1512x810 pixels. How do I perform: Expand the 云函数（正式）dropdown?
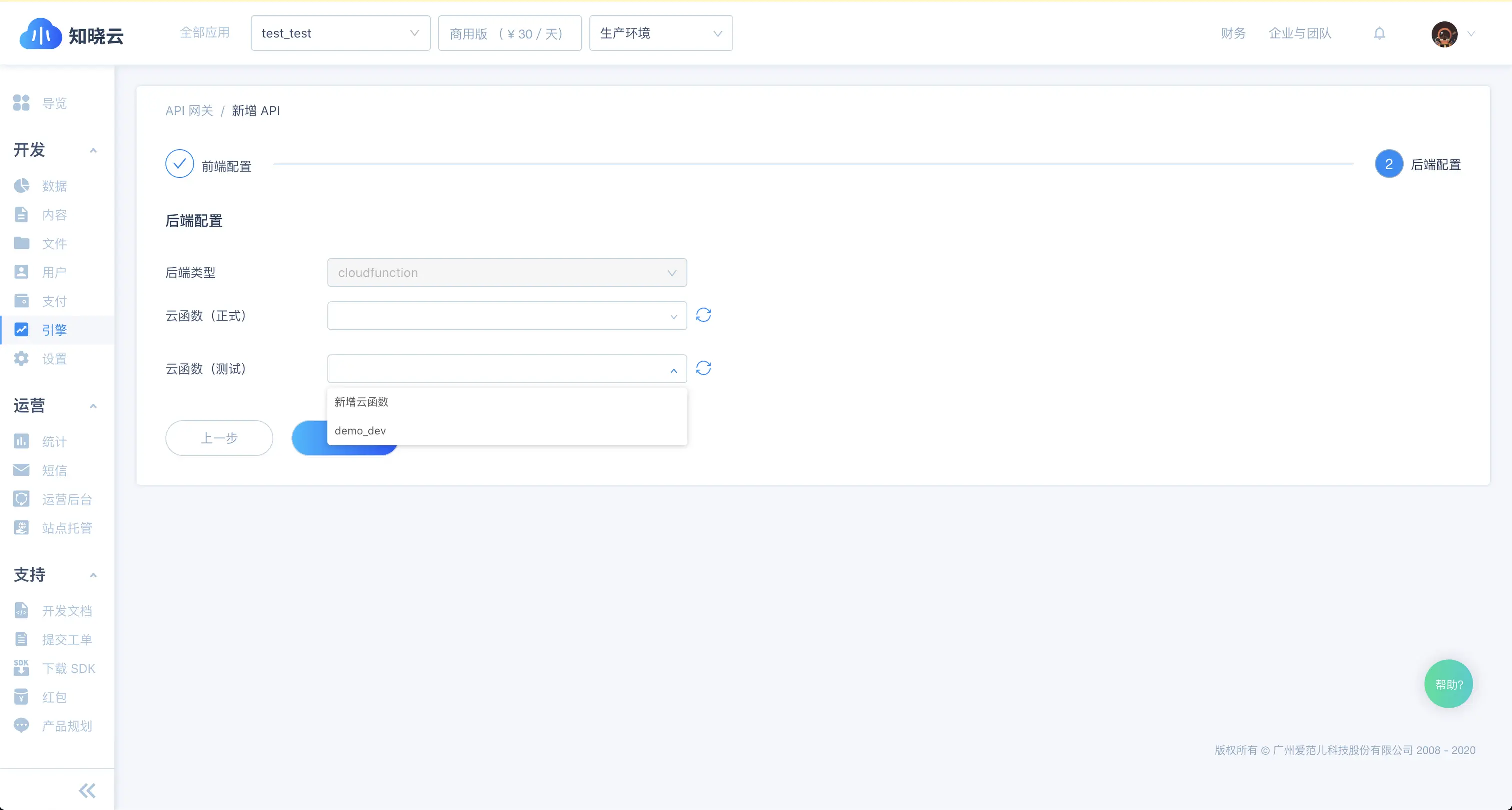pos(506,316)
